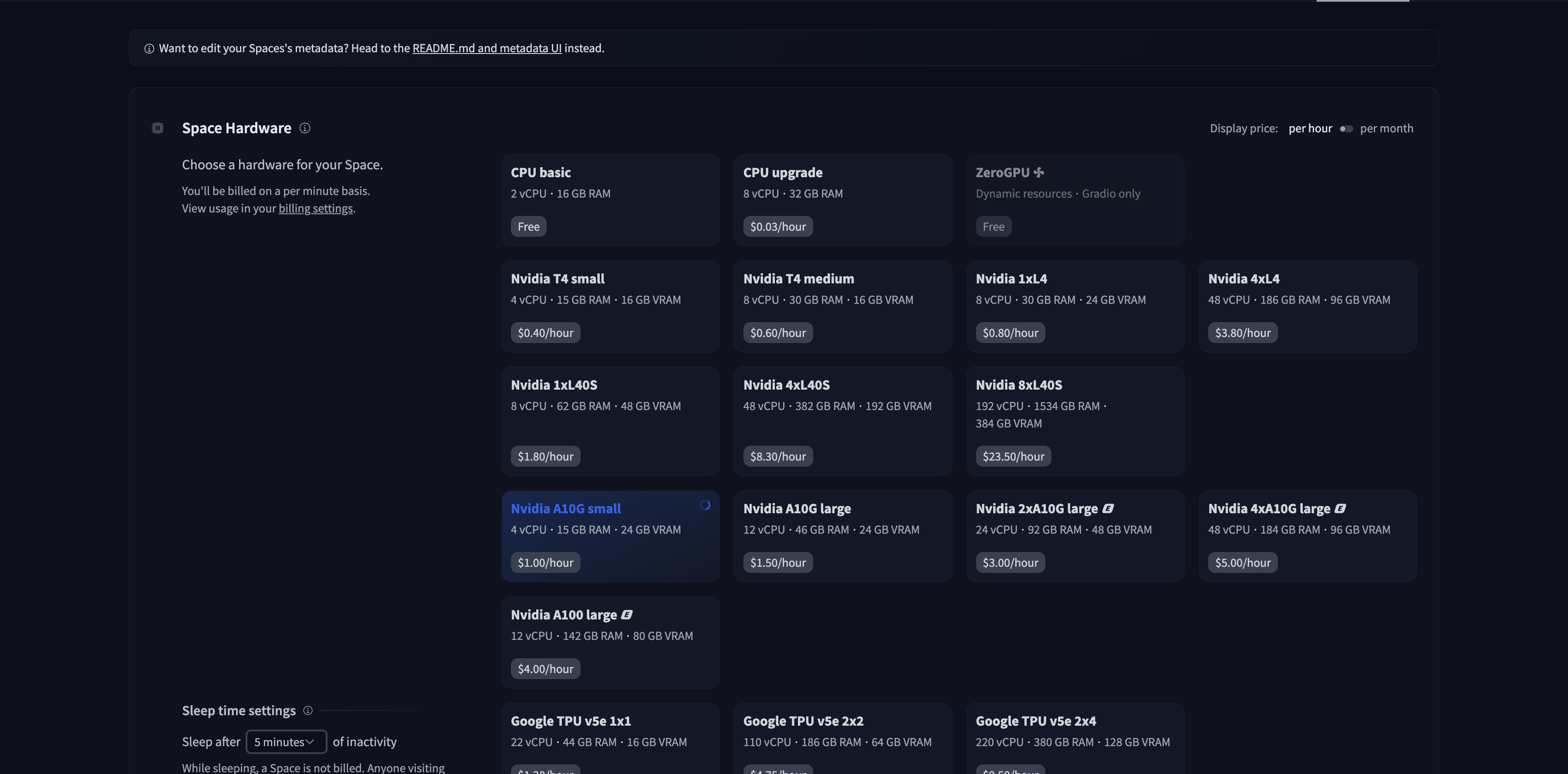
Task: Click the $0.60/hour price badge
Action: pos(778,333)
